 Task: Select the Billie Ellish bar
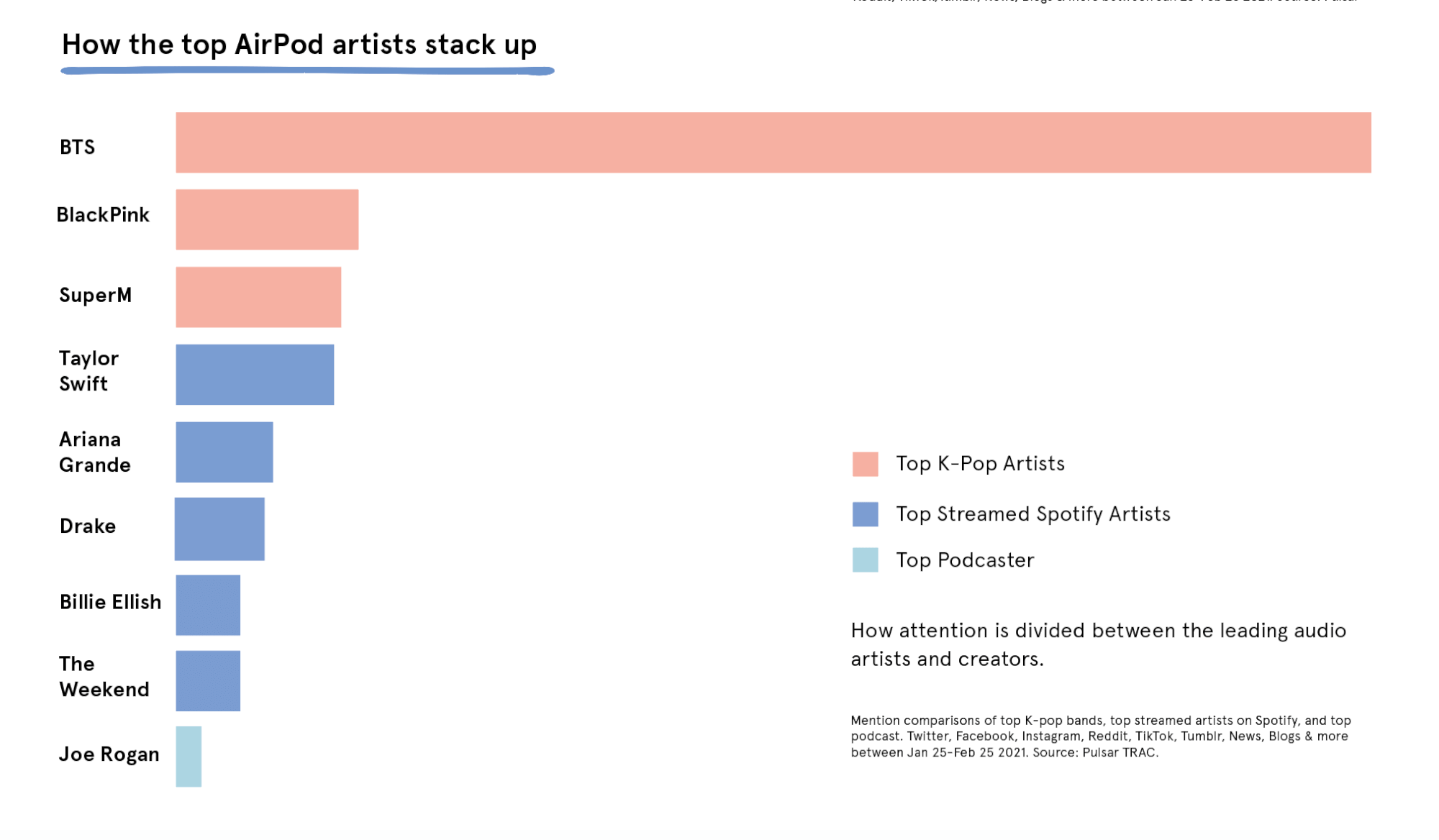tap(208, 605)
